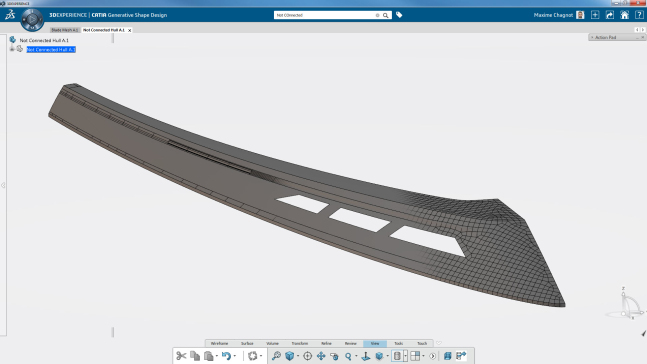This screenshot has width=647, height=364.
Task: Click the search magnifier icon
Action: 385,15
